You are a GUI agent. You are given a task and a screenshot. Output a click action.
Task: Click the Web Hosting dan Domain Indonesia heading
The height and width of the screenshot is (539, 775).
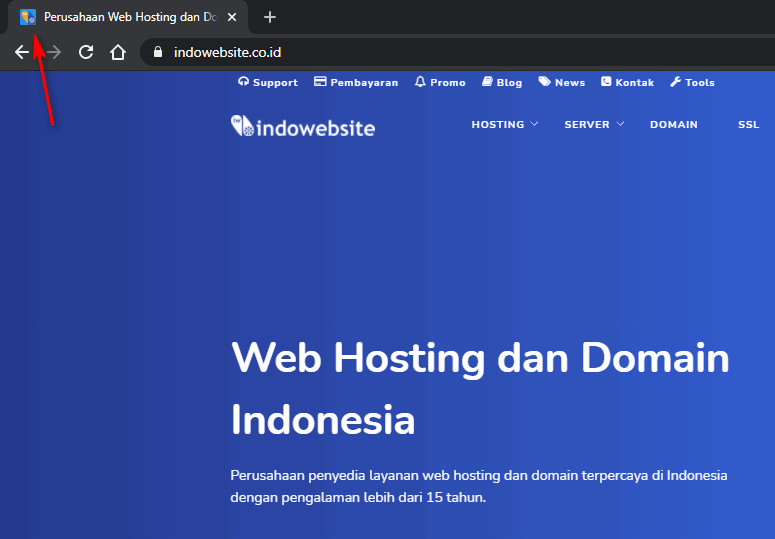(480, 389)
